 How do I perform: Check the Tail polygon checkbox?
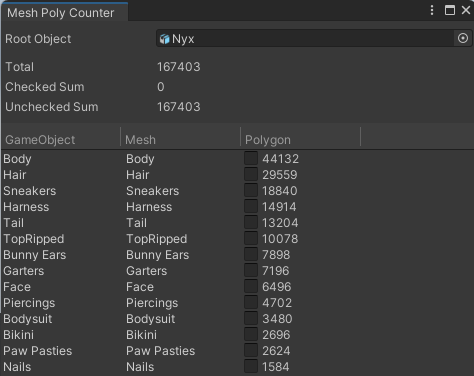pos(251,222)
